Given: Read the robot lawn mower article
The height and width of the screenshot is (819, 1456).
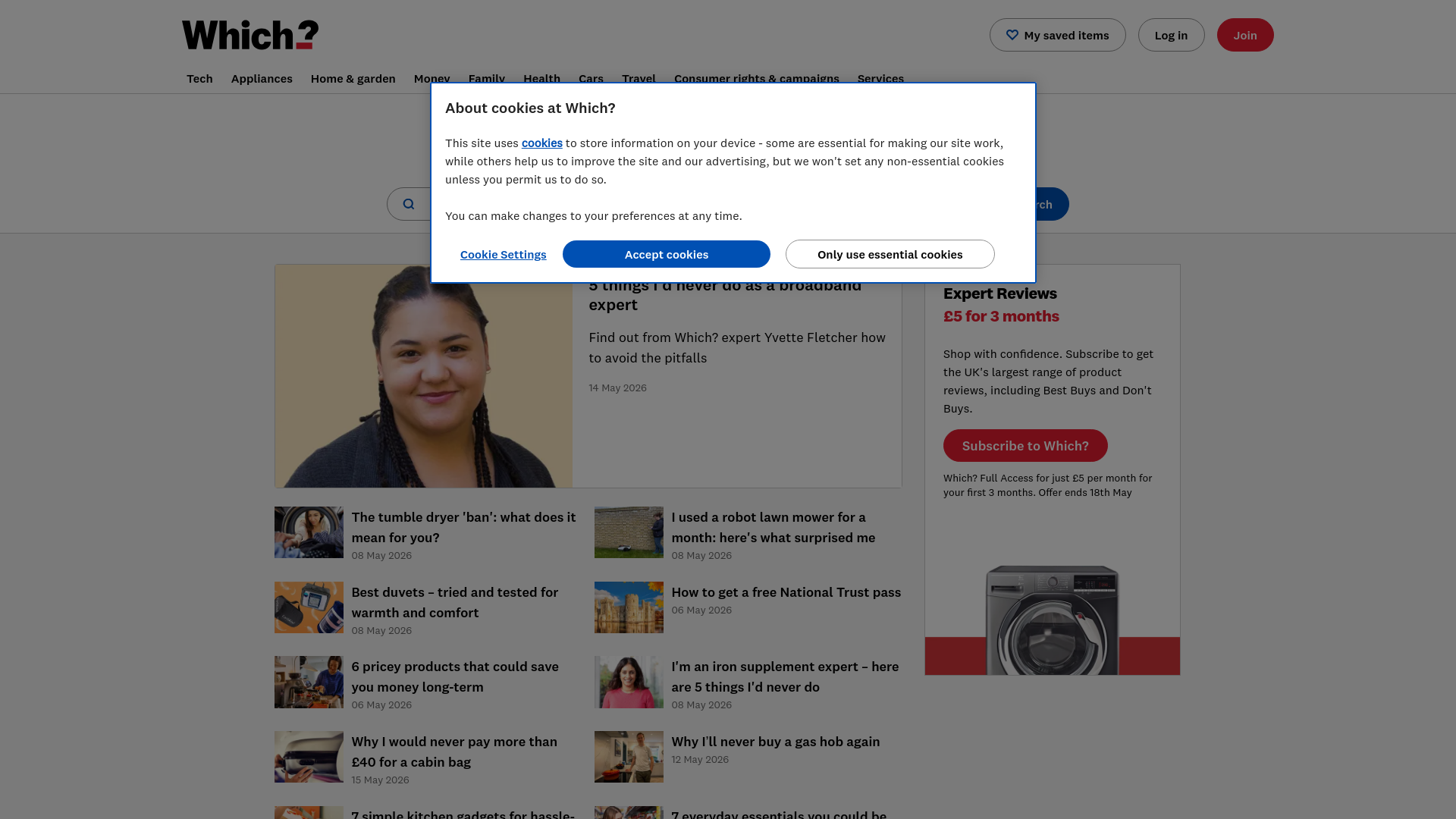Looking at the screenshot, I should 773,527.
